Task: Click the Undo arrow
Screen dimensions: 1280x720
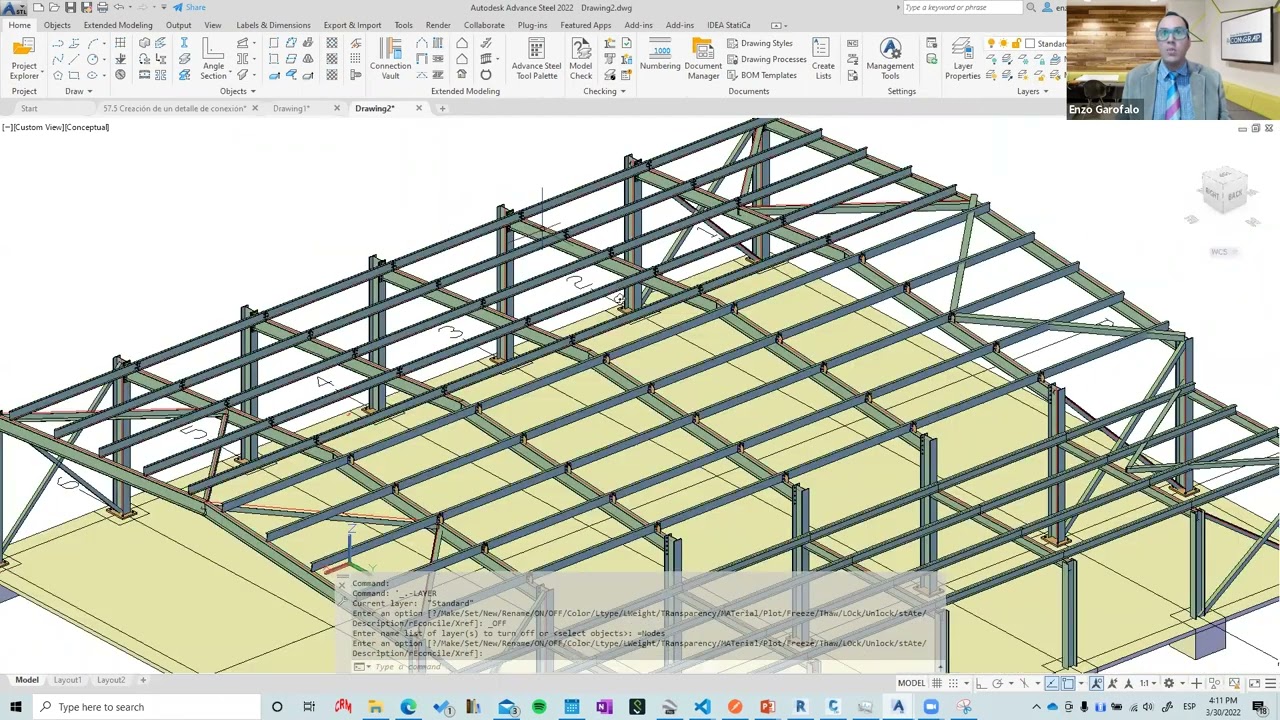Action: 118,8
